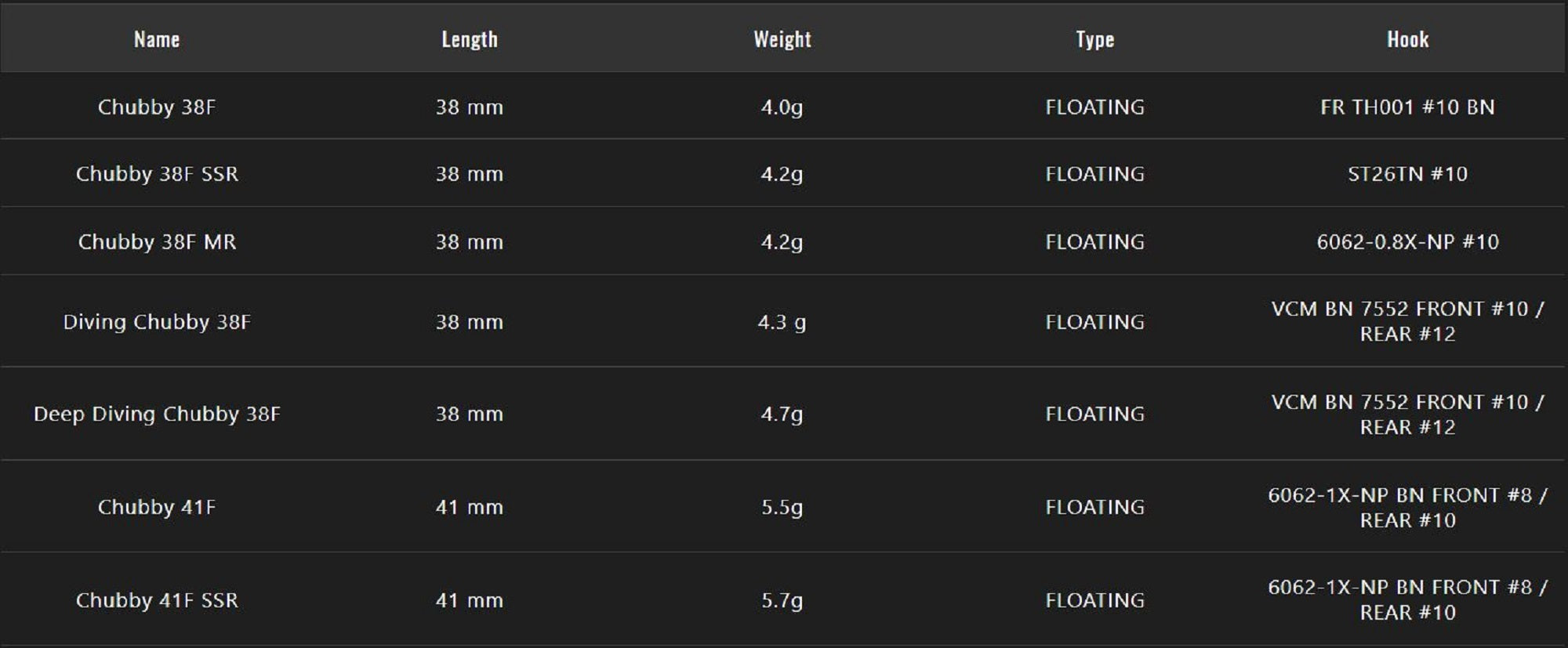Click the 4.0g weight value
The height and width of the screenshot is (648, 1568).
pos(782,107)
